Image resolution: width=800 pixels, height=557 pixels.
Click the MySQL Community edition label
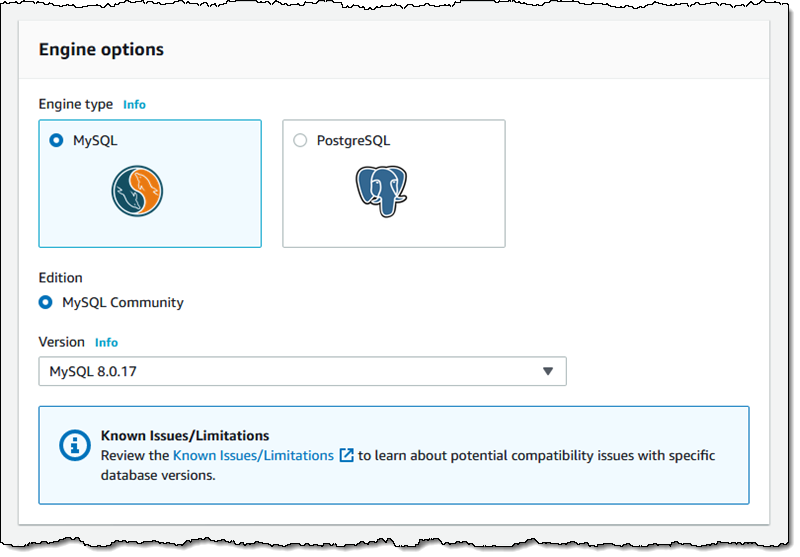(x=123, y=302)
